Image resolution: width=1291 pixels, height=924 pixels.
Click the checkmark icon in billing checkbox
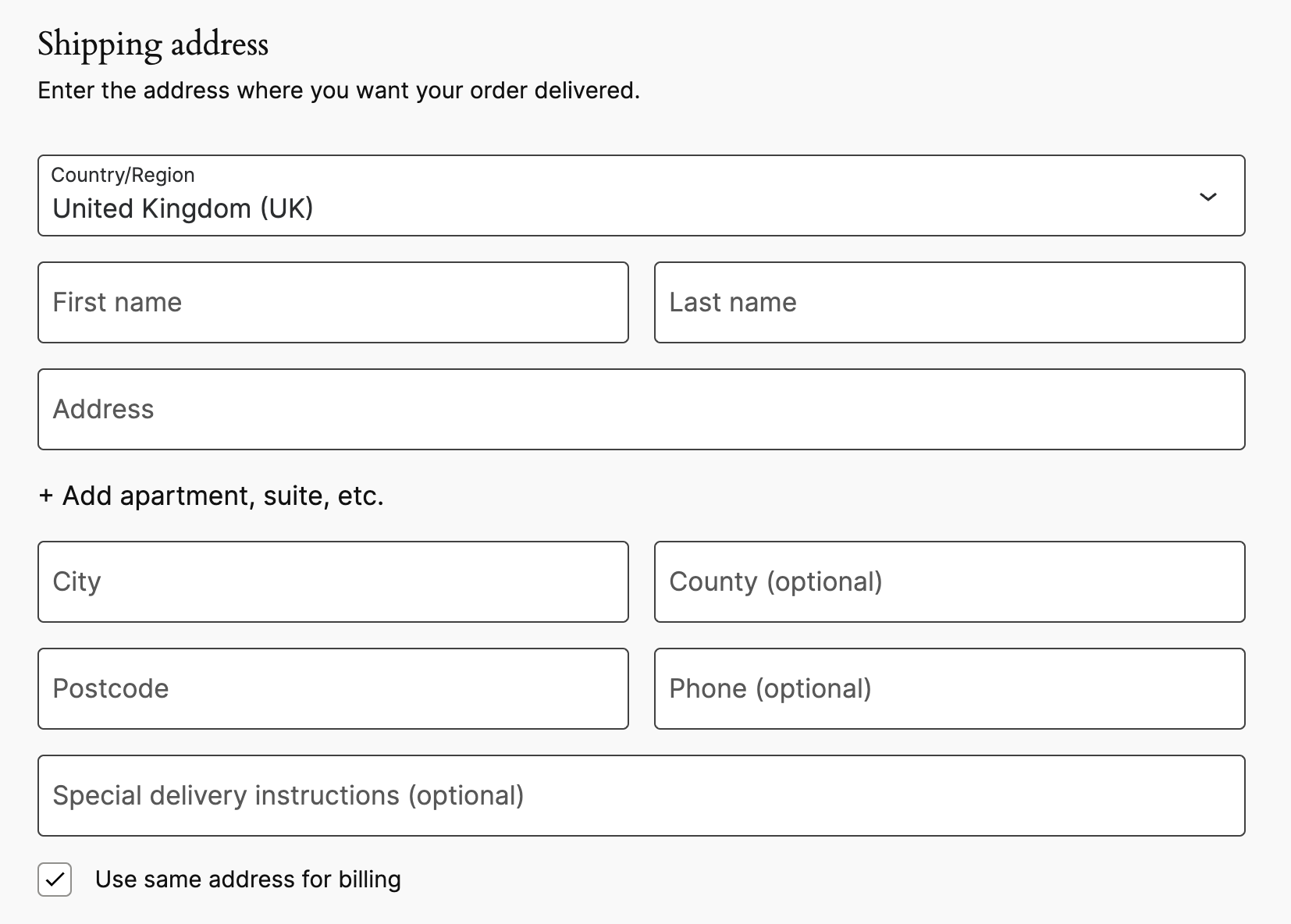click(x=55, y=880)
